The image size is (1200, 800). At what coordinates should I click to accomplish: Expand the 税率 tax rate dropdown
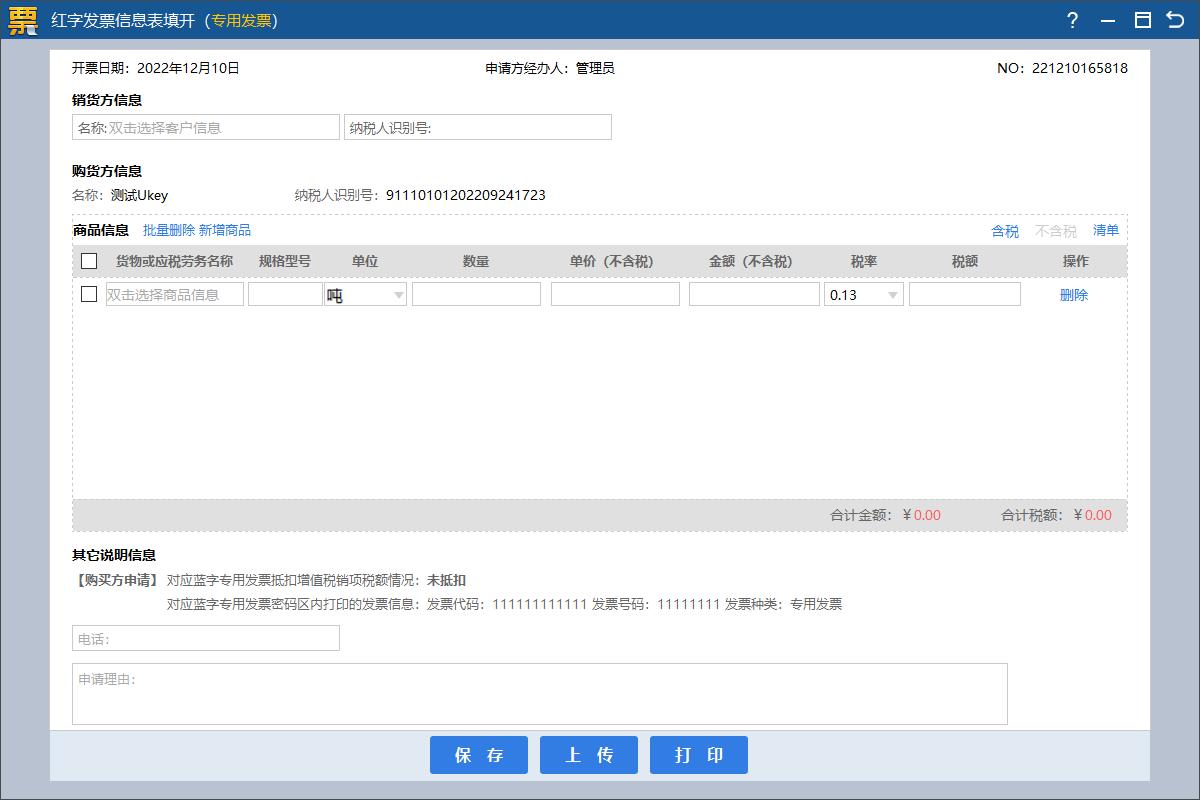893,293
